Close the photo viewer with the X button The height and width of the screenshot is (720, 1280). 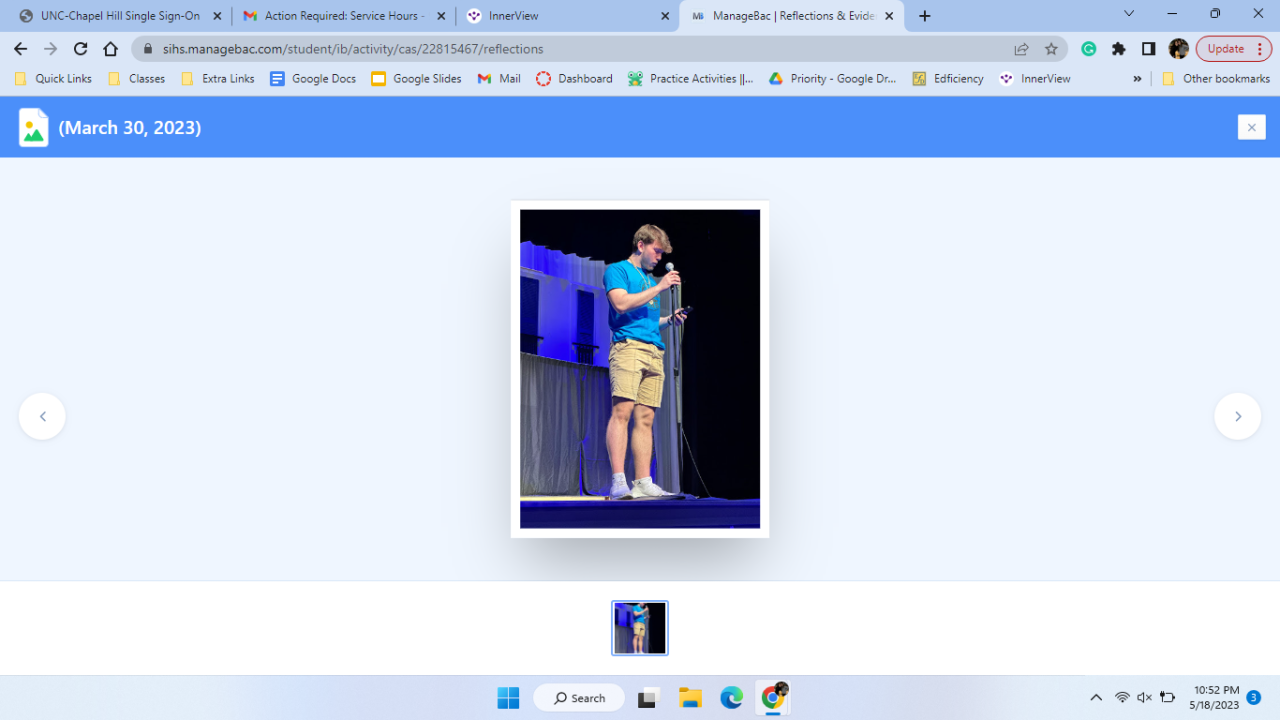tap(1251, 127)
